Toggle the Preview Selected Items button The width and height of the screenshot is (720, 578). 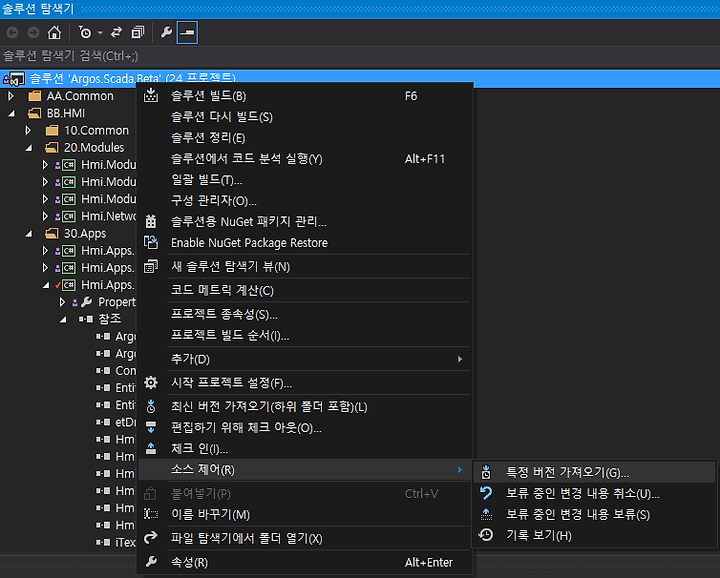[187, 33]
